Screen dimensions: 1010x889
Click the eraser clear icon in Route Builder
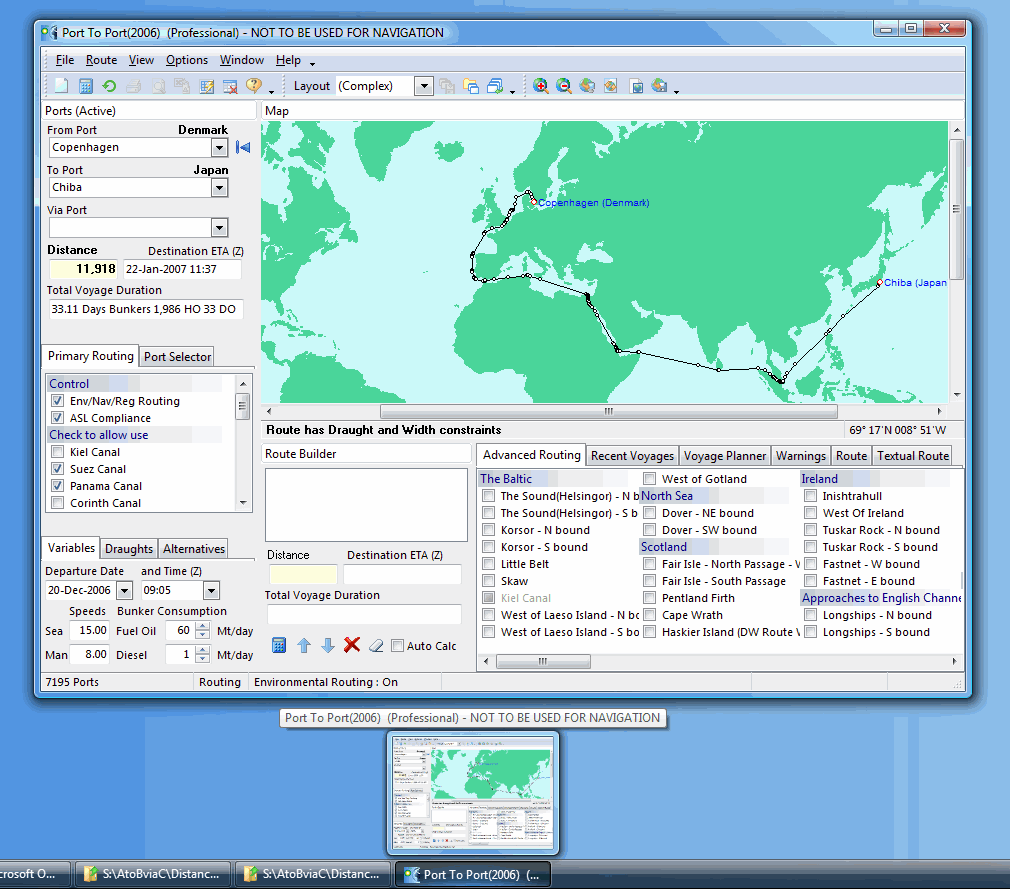[376, 645]
